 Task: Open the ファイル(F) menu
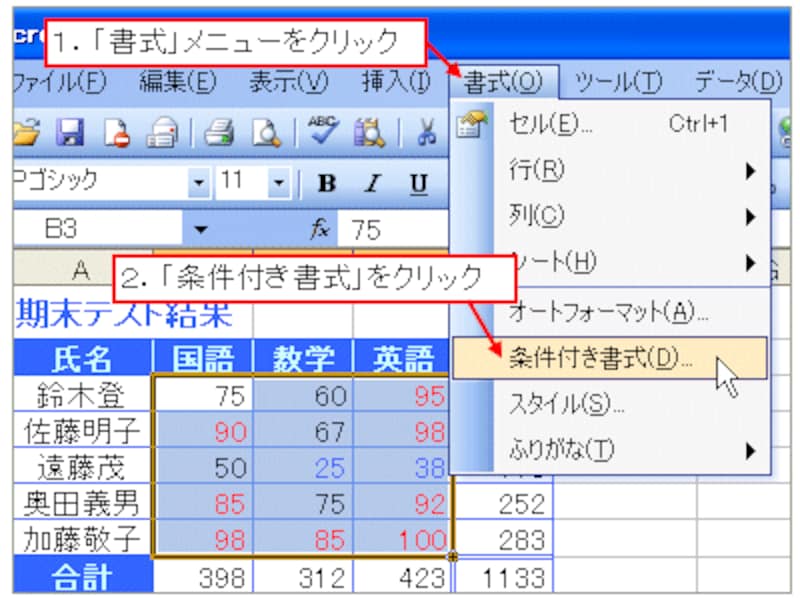pos(60,82)
